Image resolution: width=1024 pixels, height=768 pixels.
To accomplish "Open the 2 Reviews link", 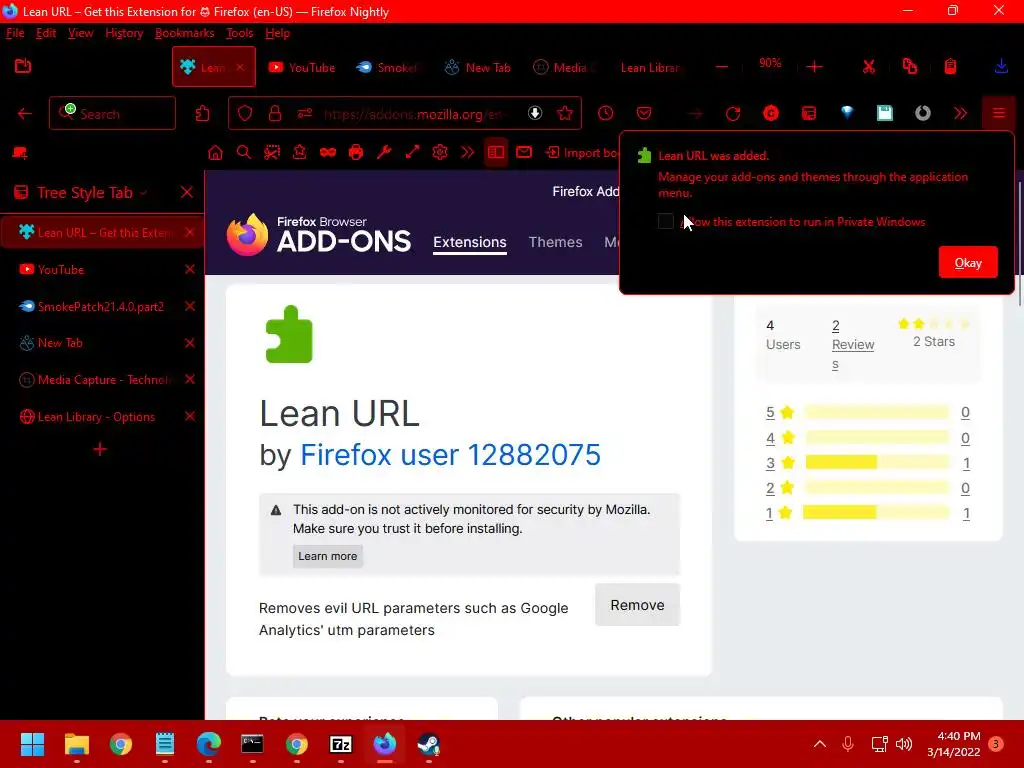I will point(852,344).
